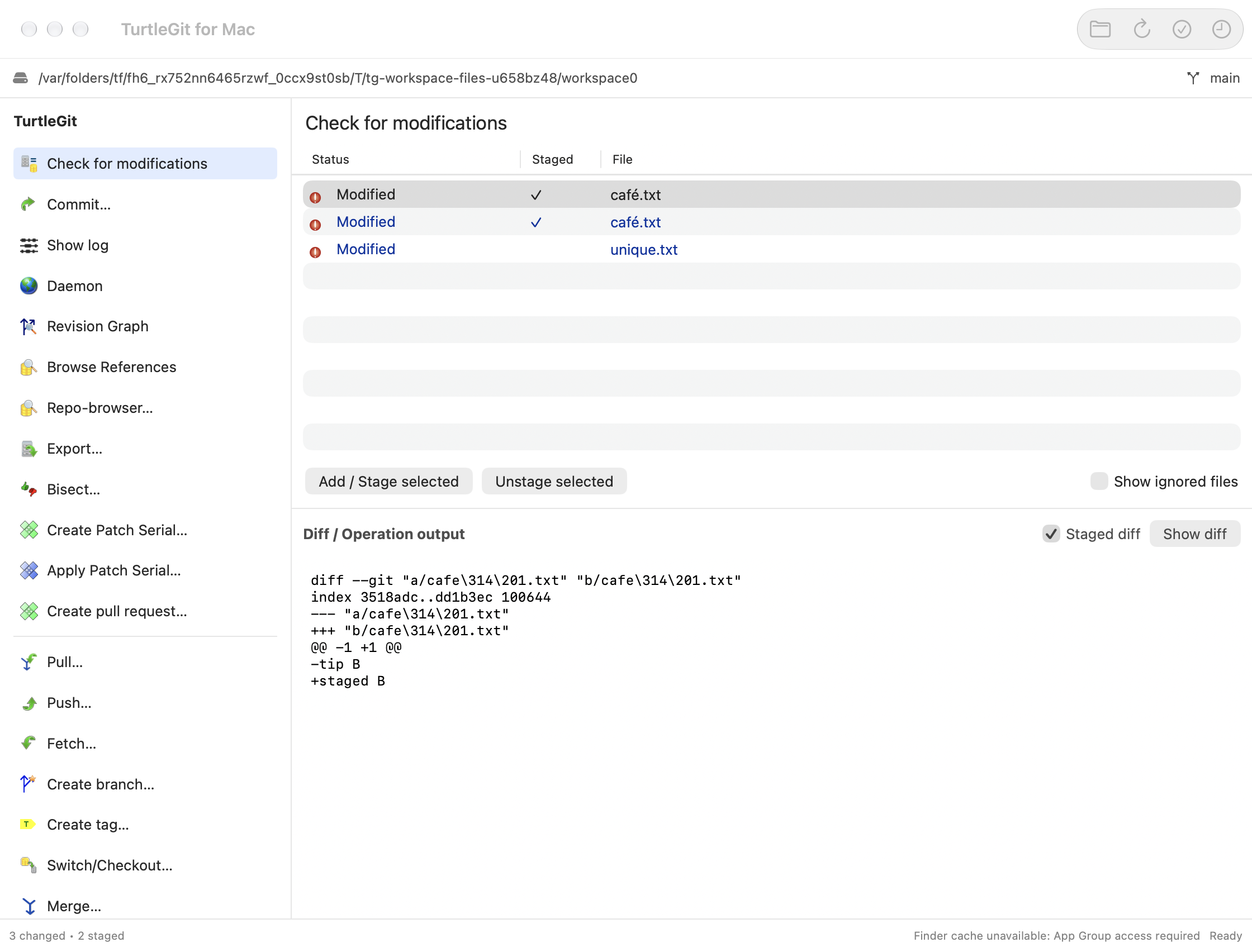1252x952 pixels.
Task: Click the checkmark circle toolbar icon
Action: (x=1181, y=29)
